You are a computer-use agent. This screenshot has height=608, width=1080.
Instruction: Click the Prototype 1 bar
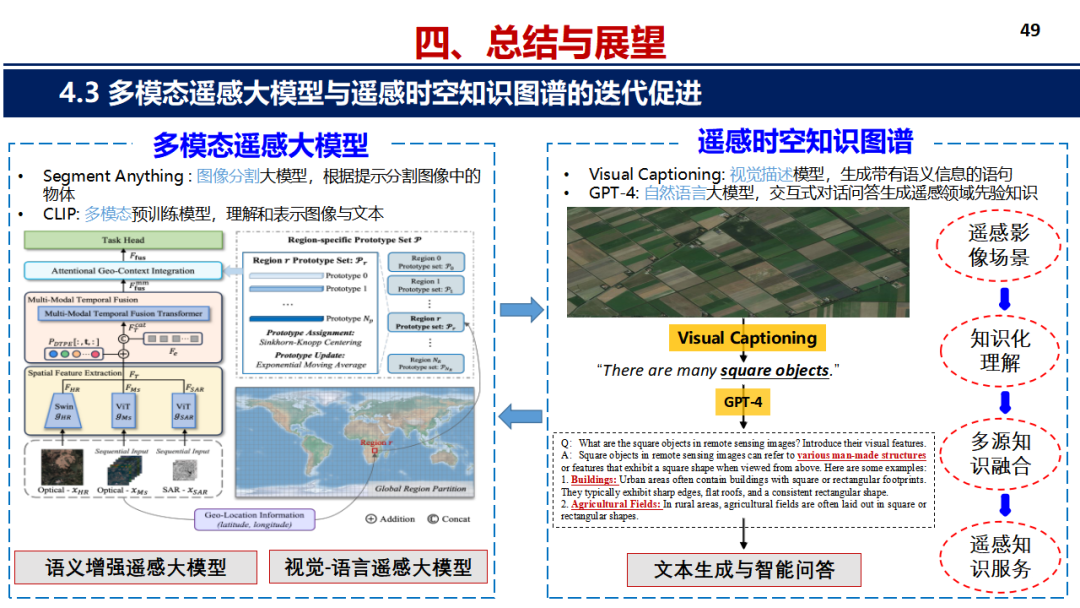click(286, 289)
